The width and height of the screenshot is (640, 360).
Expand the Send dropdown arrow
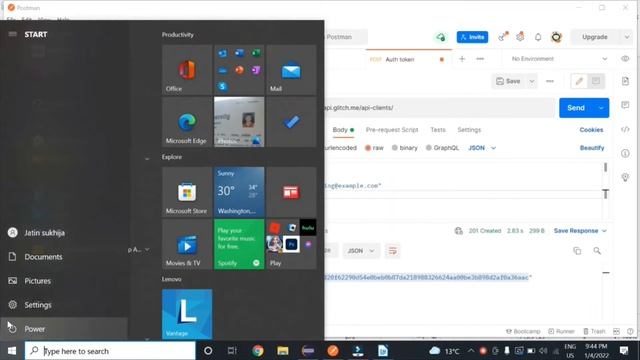tap(601, 108)
